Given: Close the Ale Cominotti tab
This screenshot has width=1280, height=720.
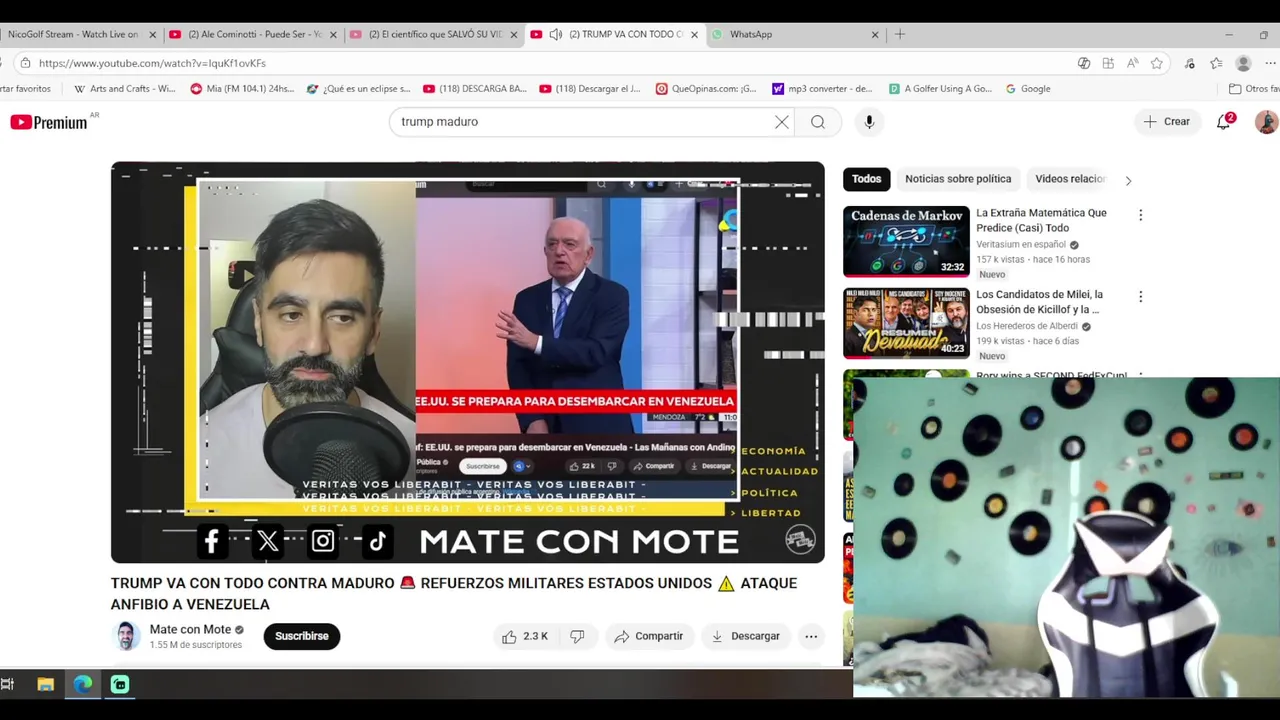Looking at the screenshot, I should point(334,34).
